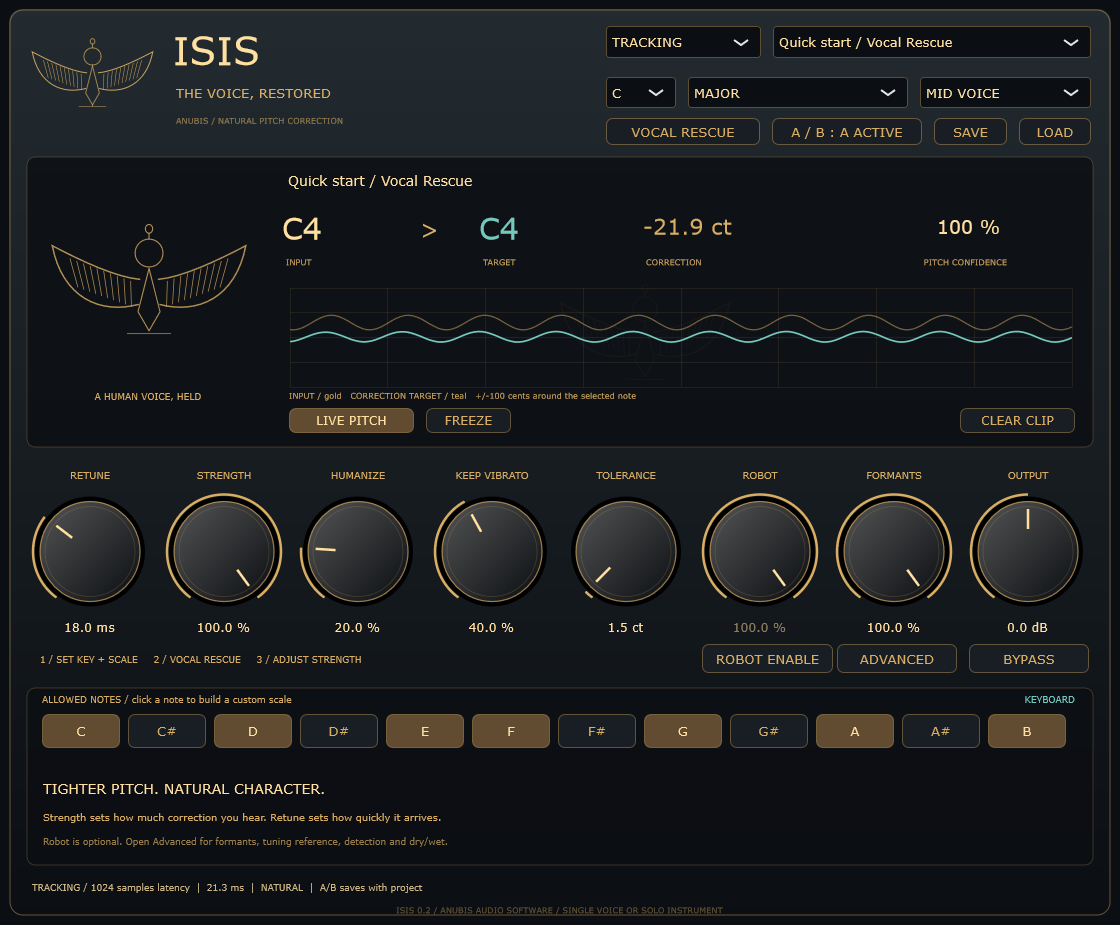Image resolution: width=1120 pixels, height=925 pixels.
Task: Click the KEEP VIBRATO value 40.0 %
Action: [x=491, y=627]
